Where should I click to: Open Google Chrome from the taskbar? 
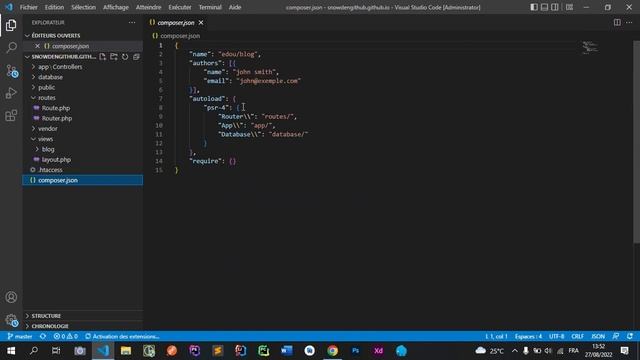click(x=332, y=351)
